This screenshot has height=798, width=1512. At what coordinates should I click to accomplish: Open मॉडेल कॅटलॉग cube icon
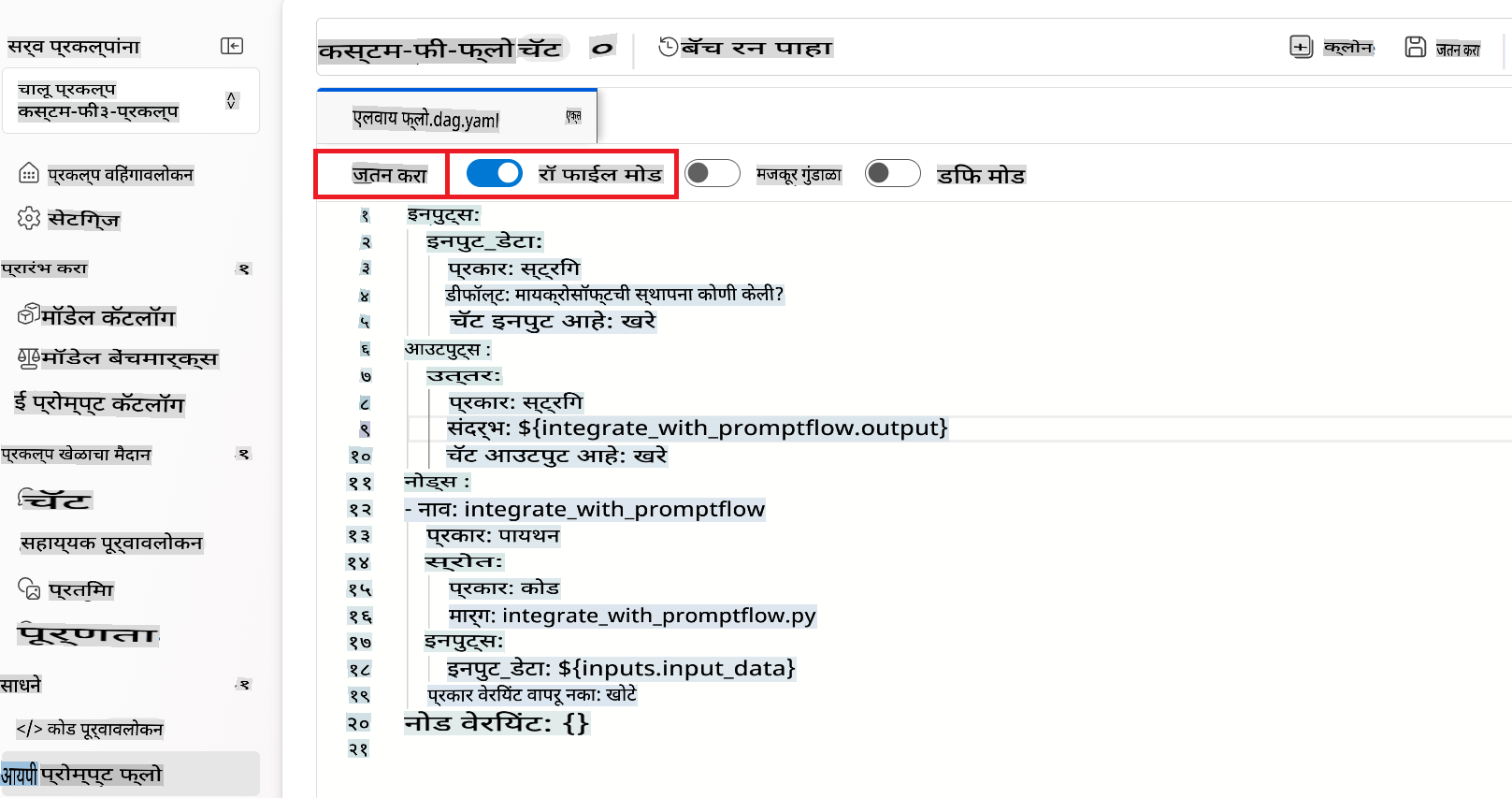click(x=28, y=314)
